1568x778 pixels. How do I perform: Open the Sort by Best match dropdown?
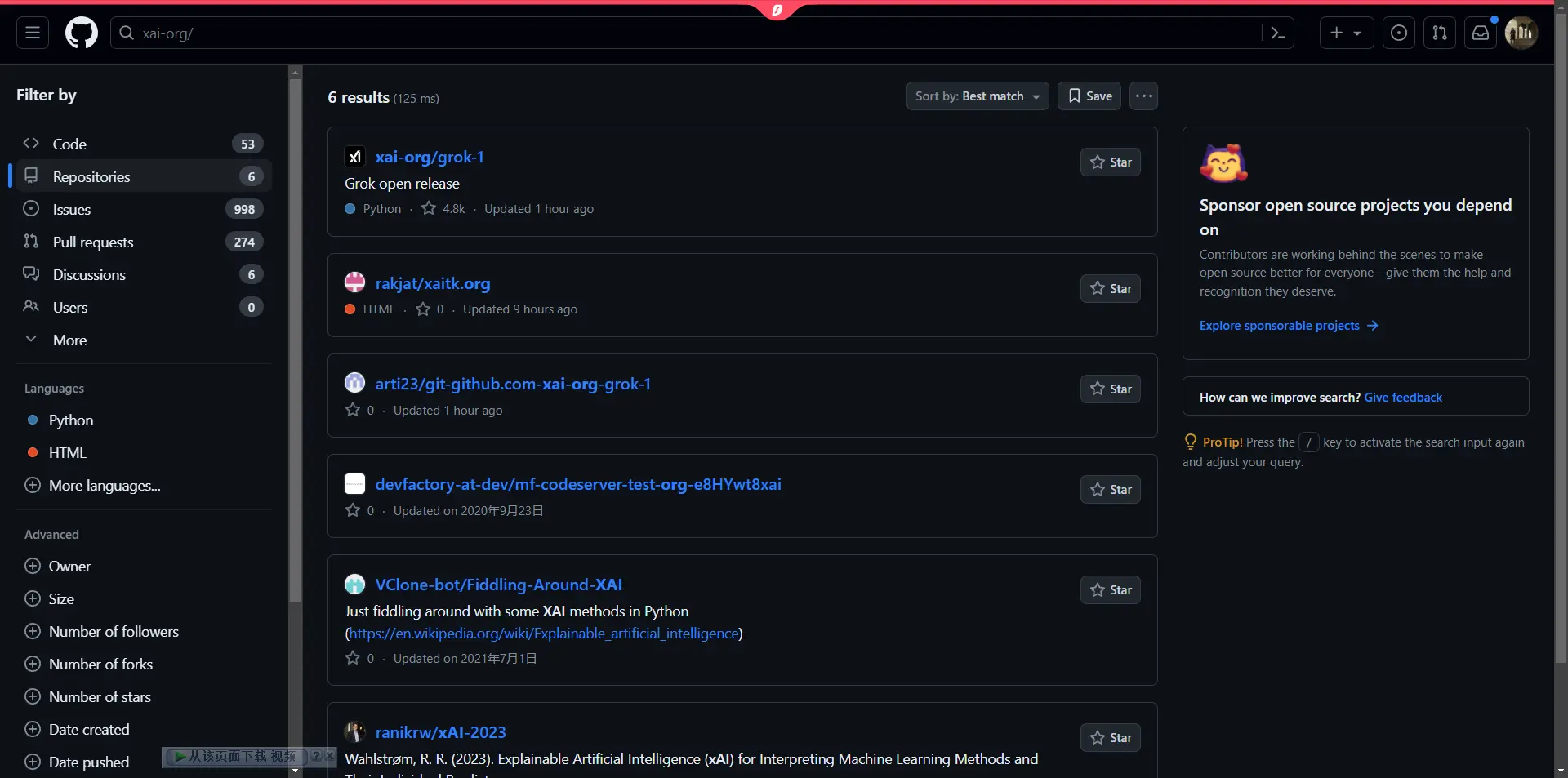coord(978,96)
